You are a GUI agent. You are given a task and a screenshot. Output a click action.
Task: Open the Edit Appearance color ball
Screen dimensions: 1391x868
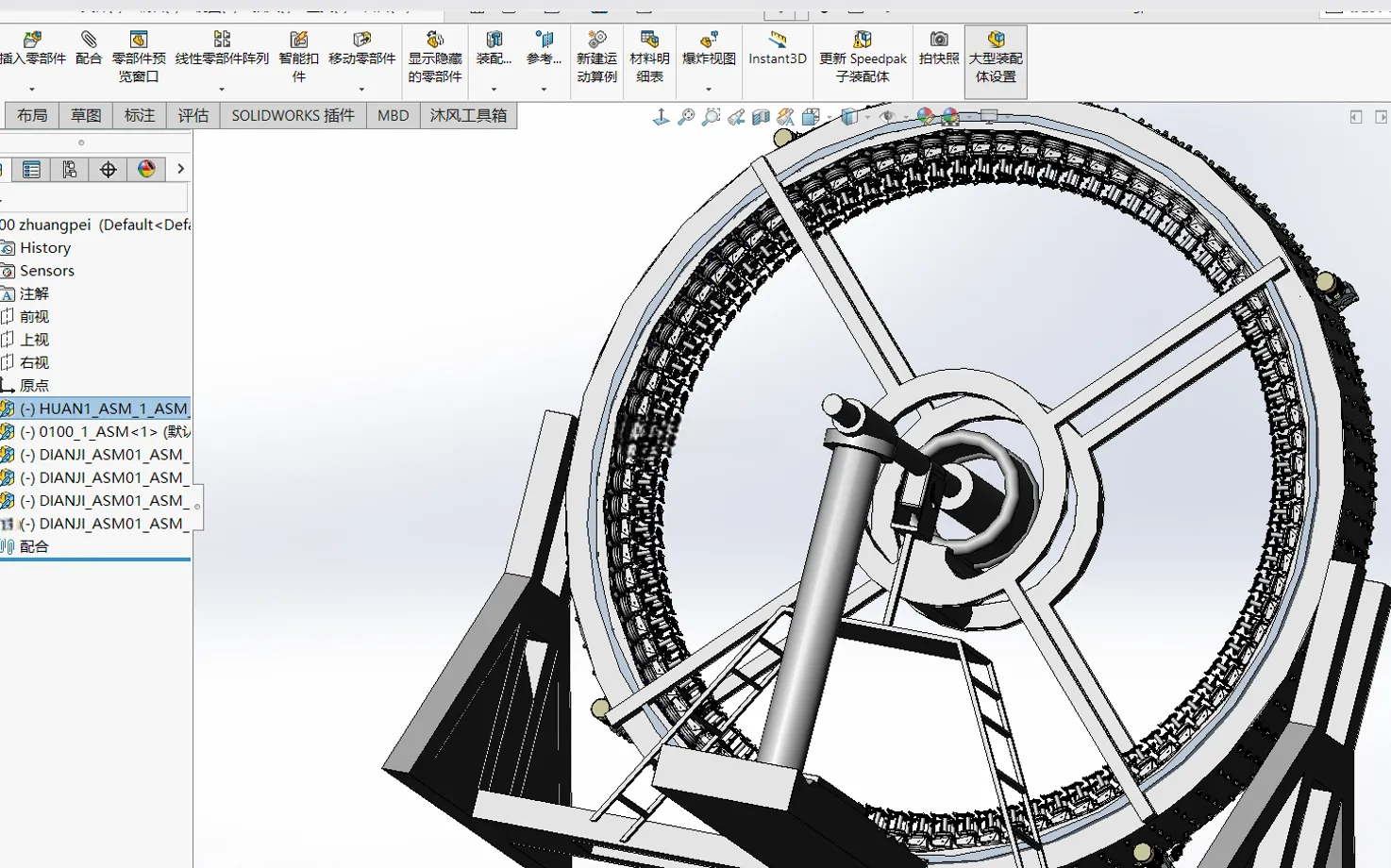pyautogui.click(x=926, y=117)
